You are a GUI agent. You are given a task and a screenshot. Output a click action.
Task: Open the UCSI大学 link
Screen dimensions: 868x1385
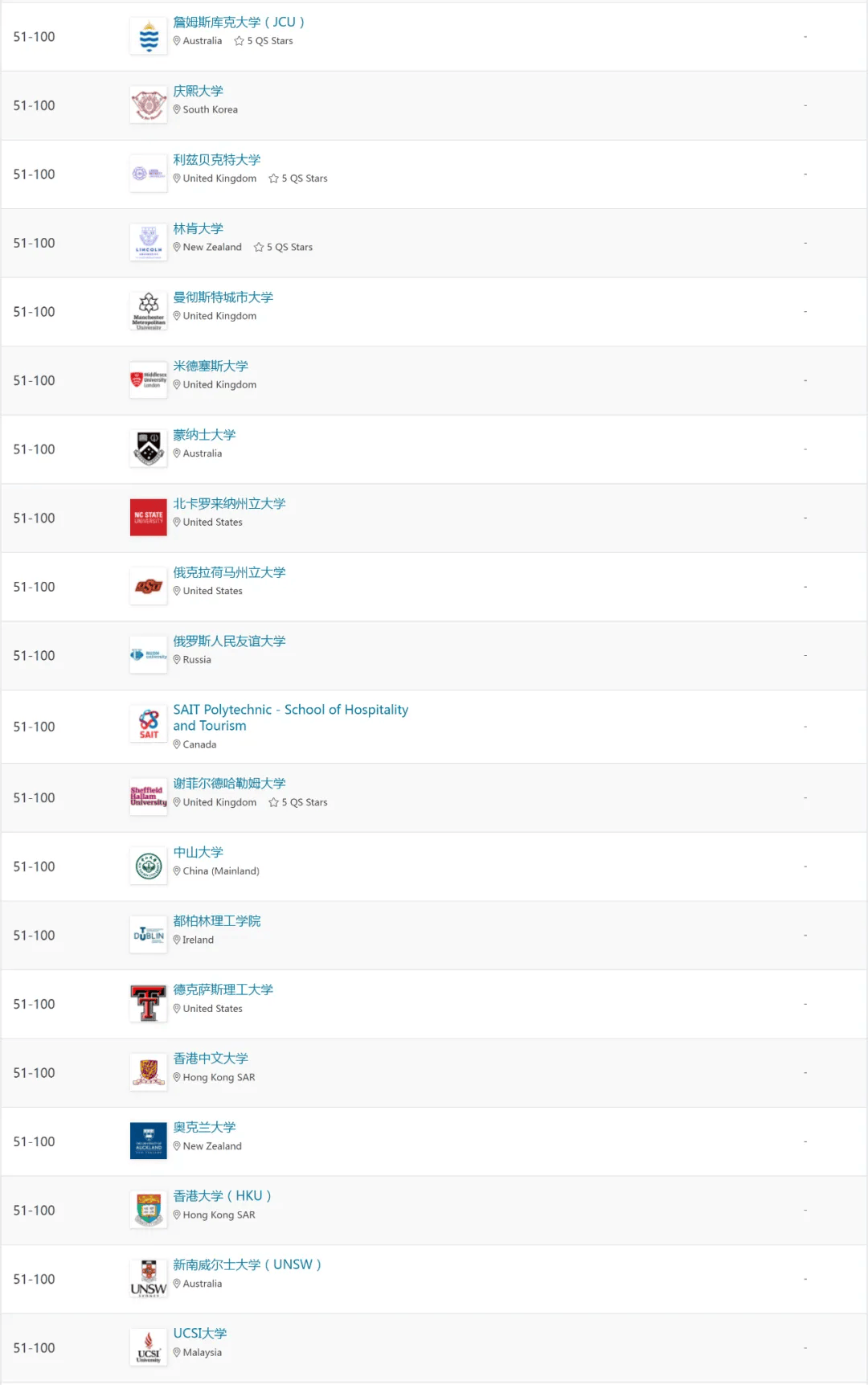point(200,1334)
